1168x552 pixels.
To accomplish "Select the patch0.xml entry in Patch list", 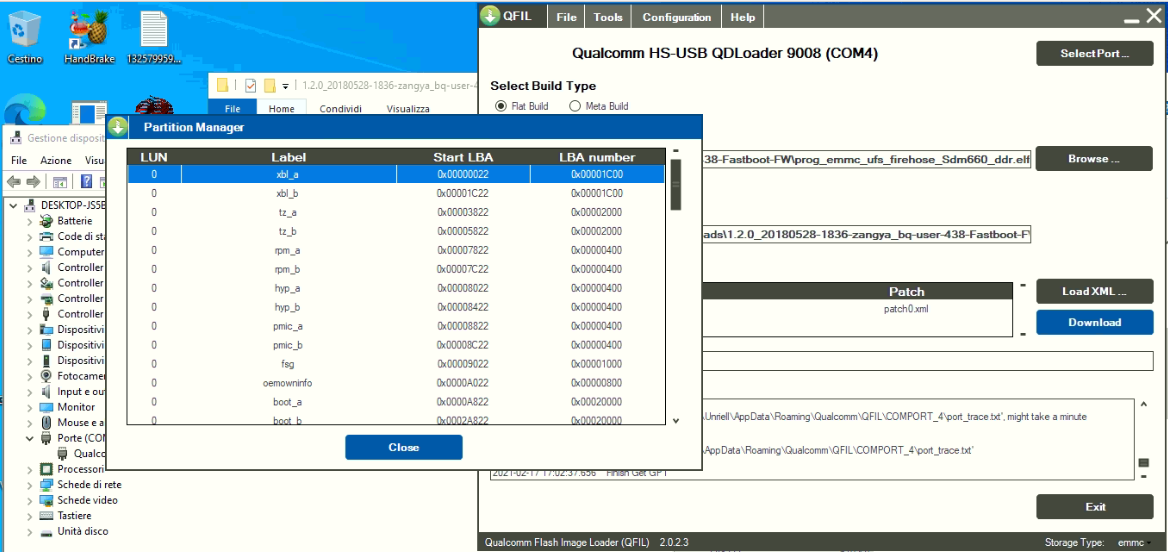I will (x=906, y=308).
